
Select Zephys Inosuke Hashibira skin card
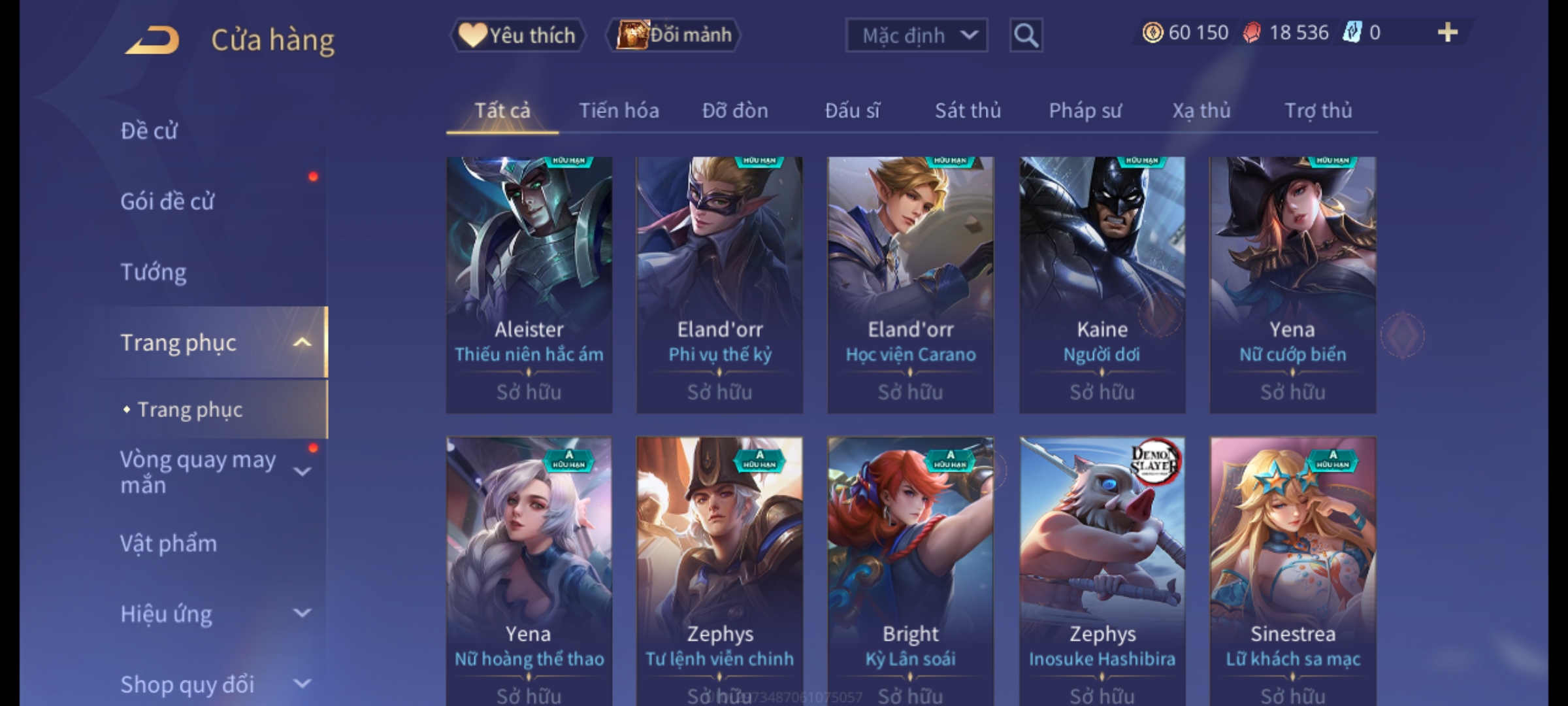pos(1102,571)
